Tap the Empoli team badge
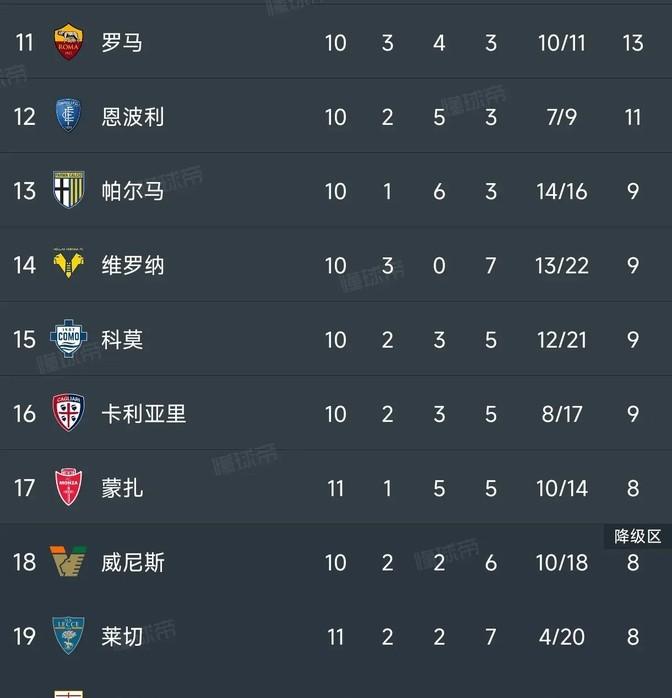The image size is (672, 698). [68, 116]
